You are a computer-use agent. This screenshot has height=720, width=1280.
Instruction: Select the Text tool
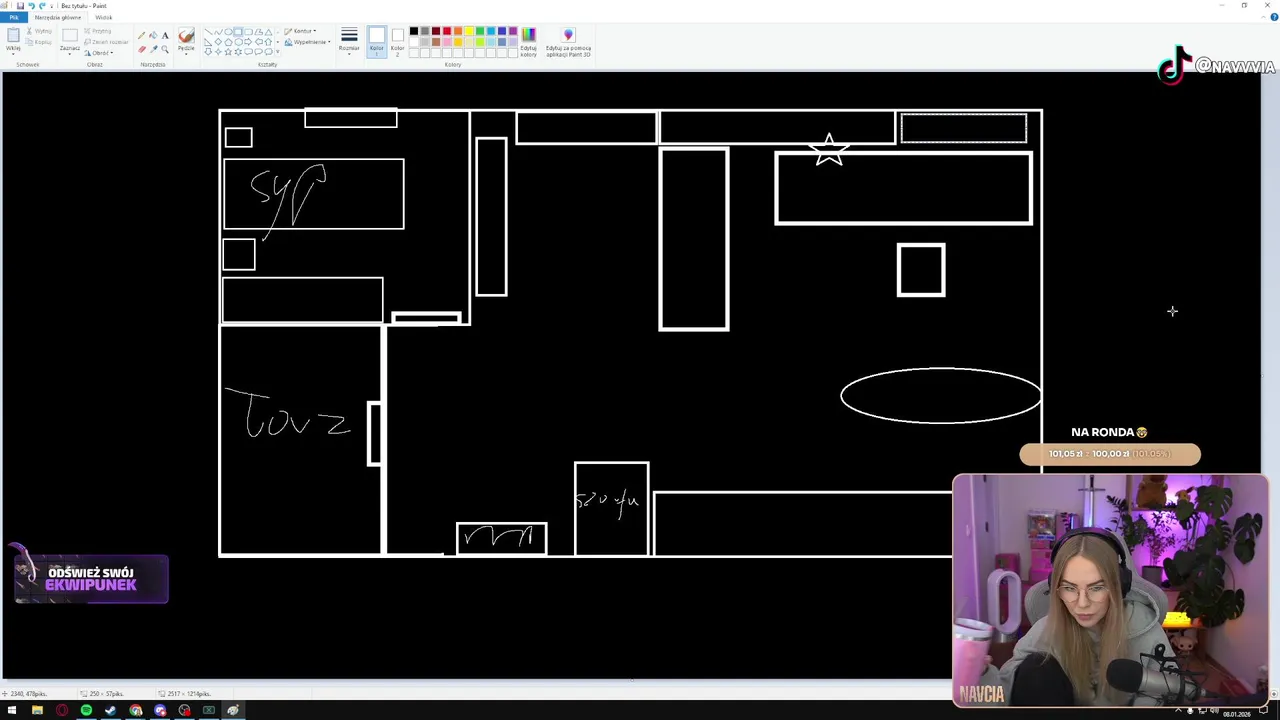[165, 36]
